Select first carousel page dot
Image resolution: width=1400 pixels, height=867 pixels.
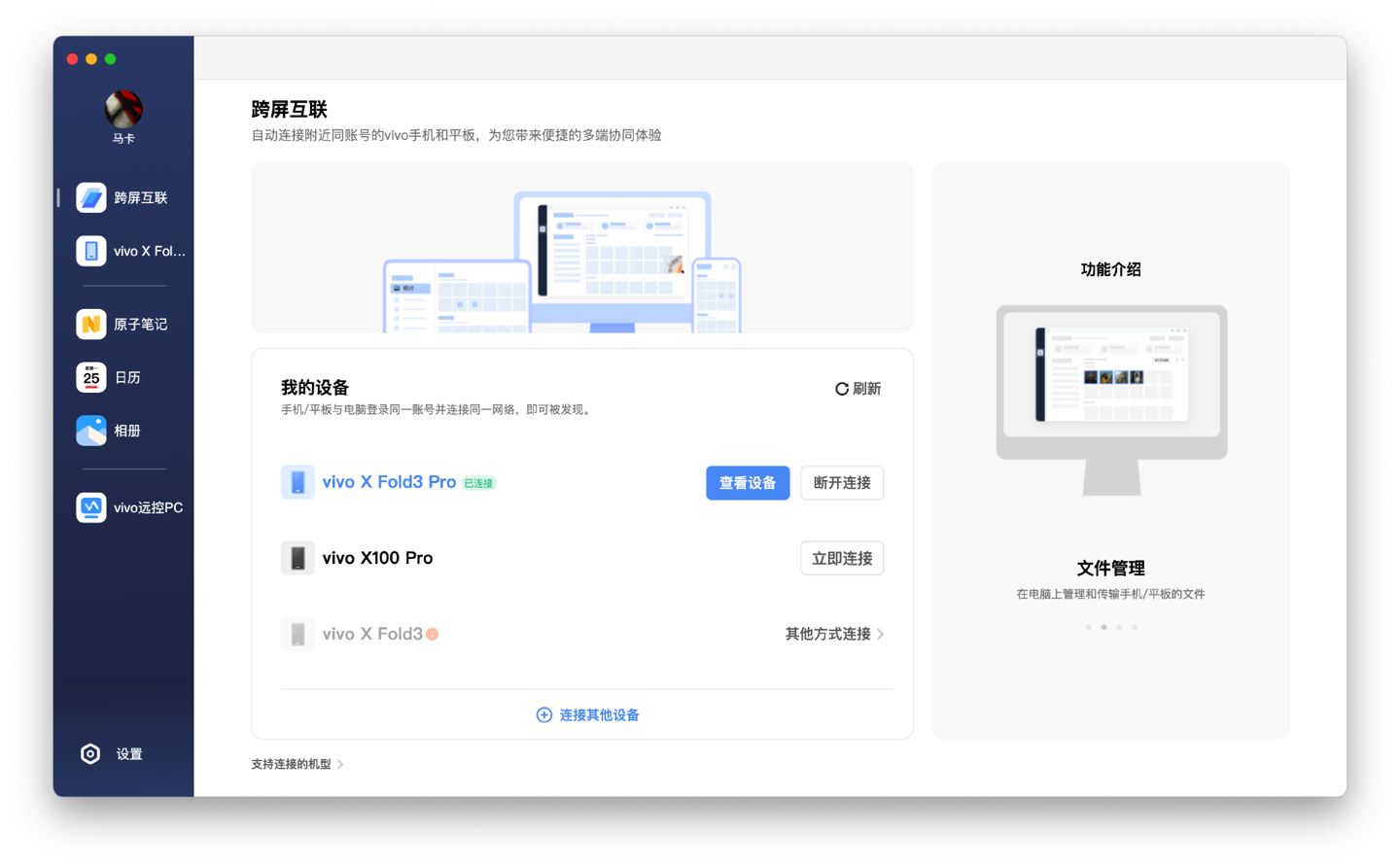[x=1088, y=628]
